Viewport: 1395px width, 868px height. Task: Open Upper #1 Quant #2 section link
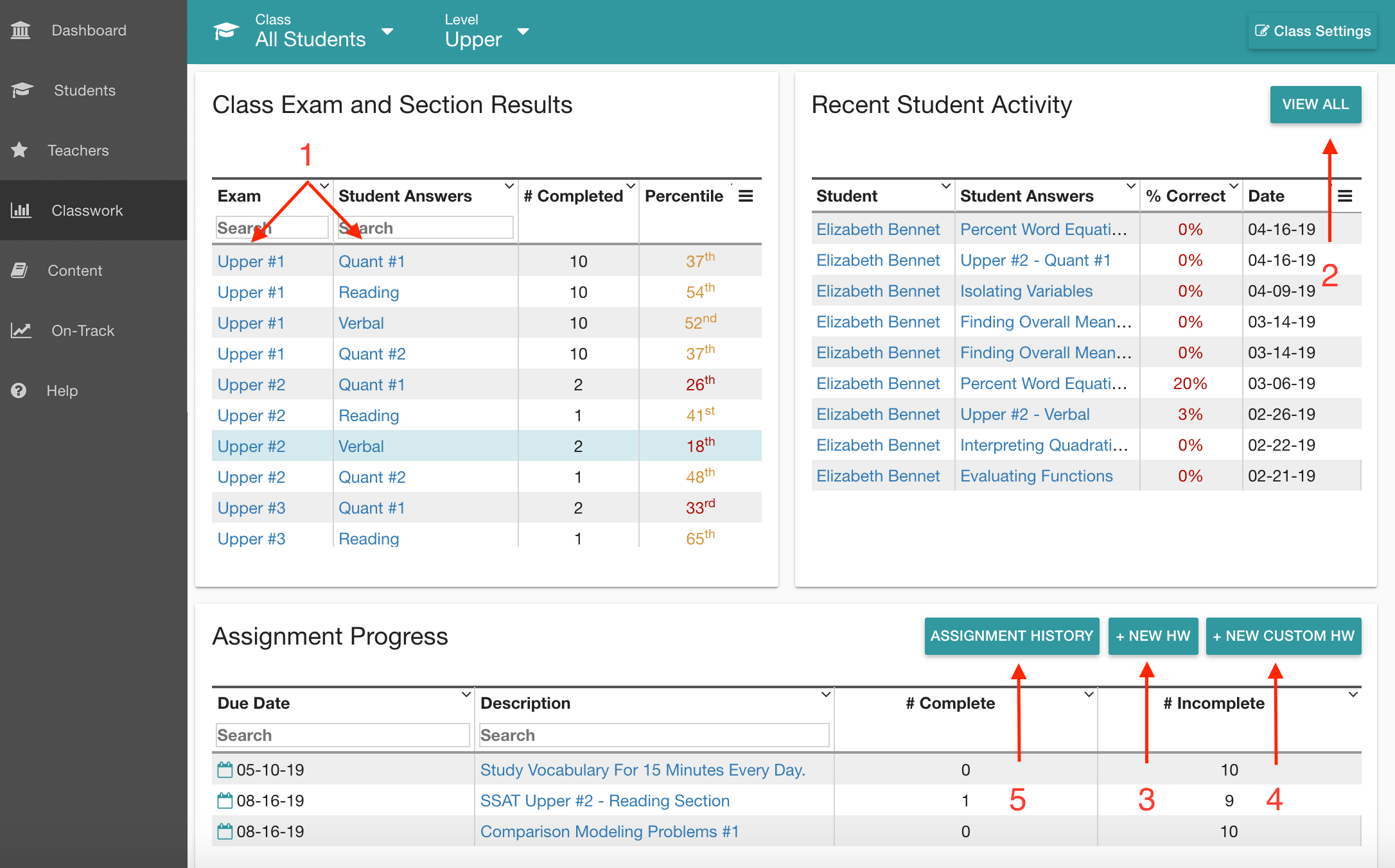[372, 354]
